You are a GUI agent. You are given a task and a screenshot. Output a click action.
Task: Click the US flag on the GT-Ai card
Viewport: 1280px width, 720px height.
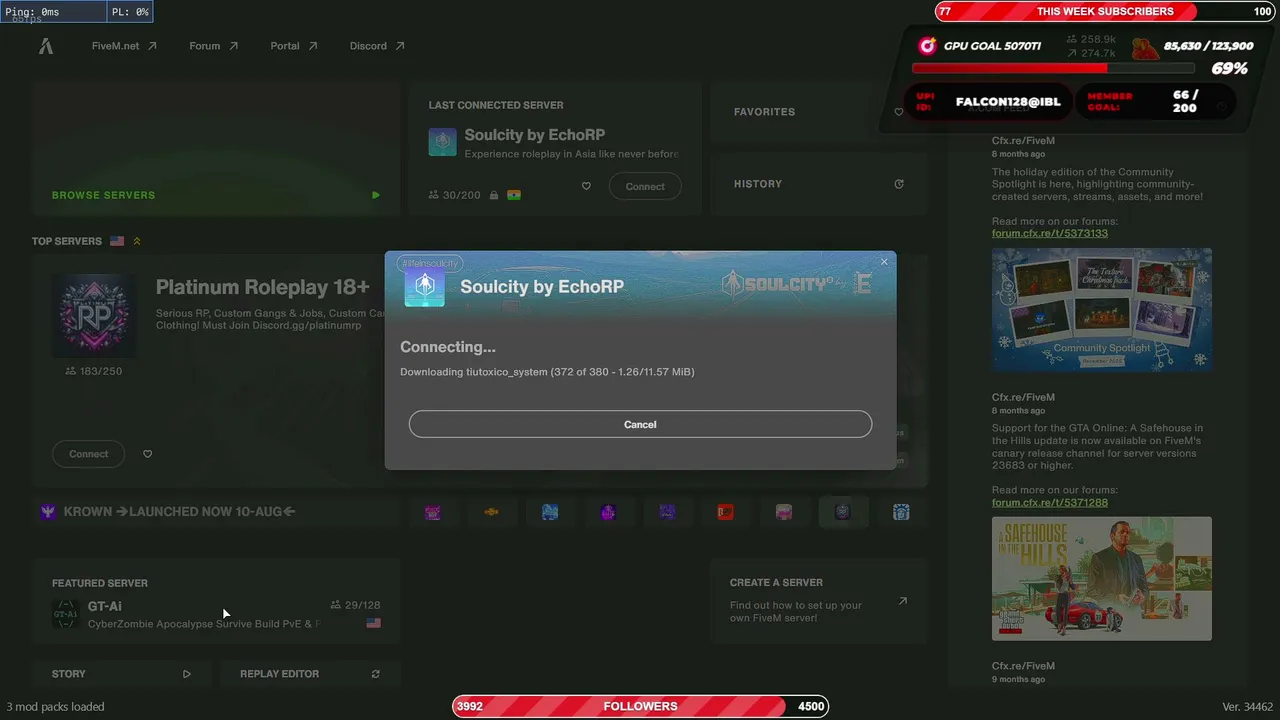pos(373,623)
